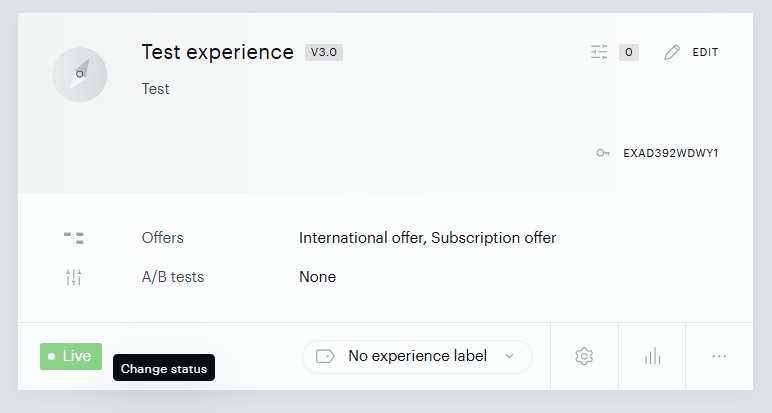Screen dimensions: 772x413
Task: Toggle the Live status badge
Action: point(71,356)
